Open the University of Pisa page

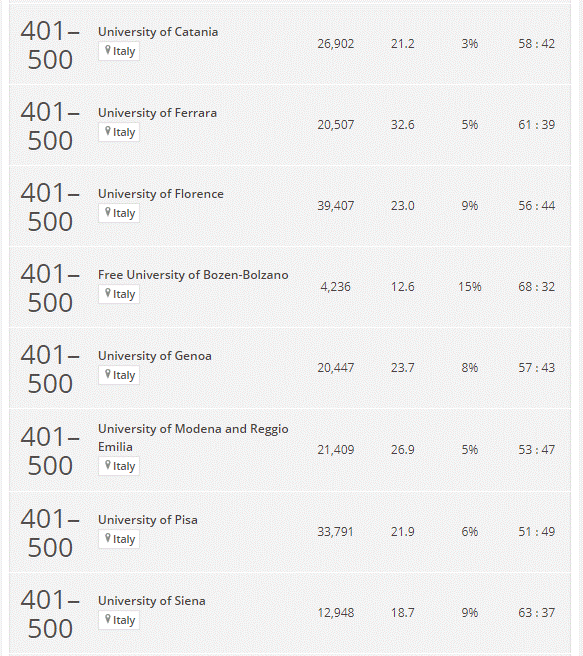[148, 520]
